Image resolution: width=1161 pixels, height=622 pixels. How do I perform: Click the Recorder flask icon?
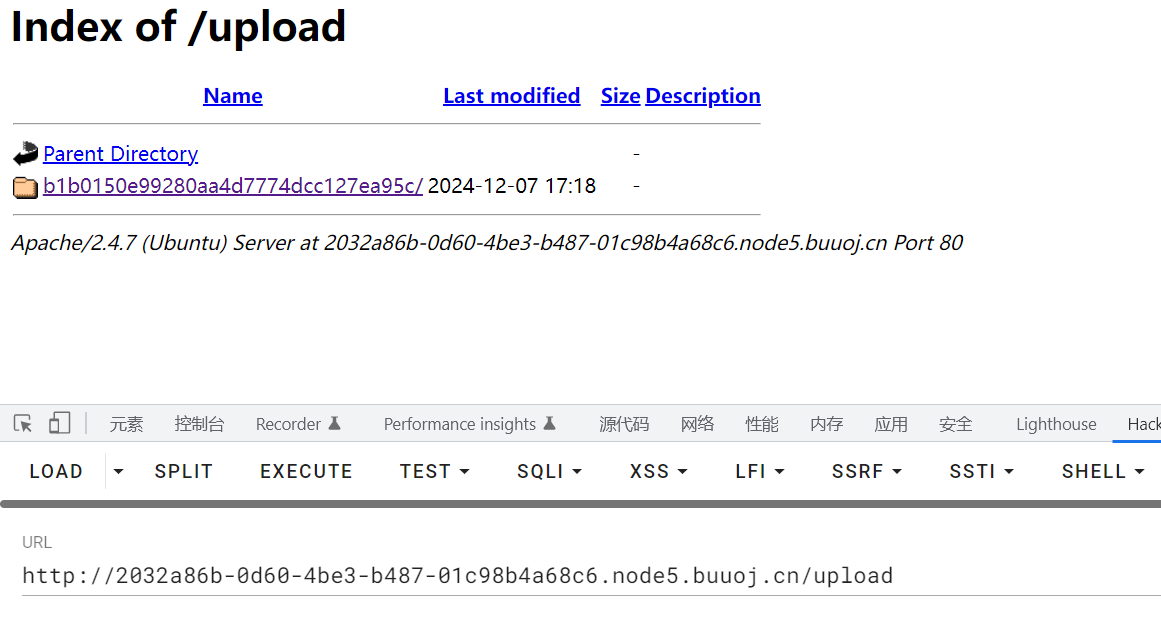[335, 424]
